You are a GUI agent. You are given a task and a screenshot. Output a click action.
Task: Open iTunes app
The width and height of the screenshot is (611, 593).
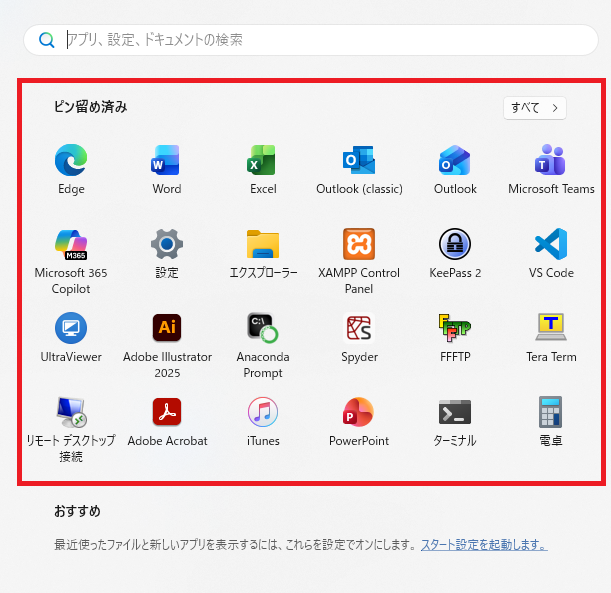(263, 412)
